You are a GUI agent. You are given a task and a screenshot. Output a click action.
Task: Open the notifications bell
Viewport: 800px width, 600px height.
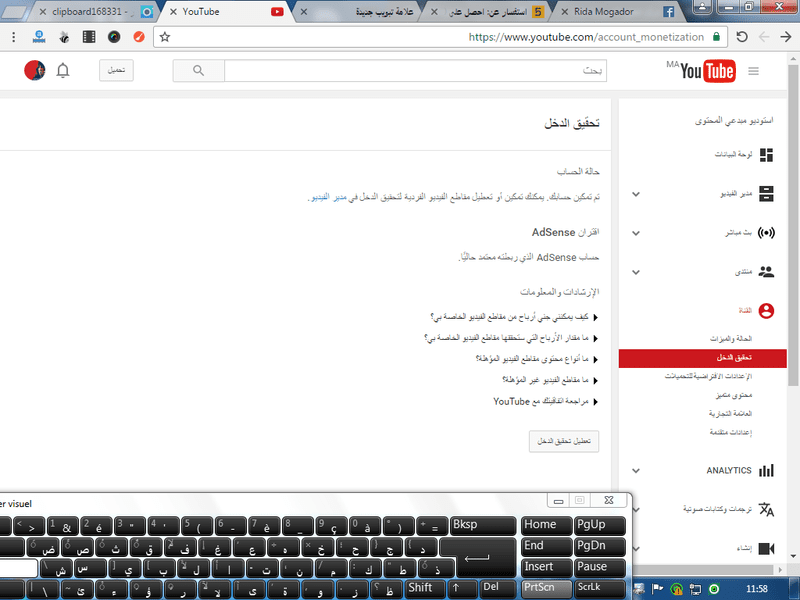(x=62, y=71)
